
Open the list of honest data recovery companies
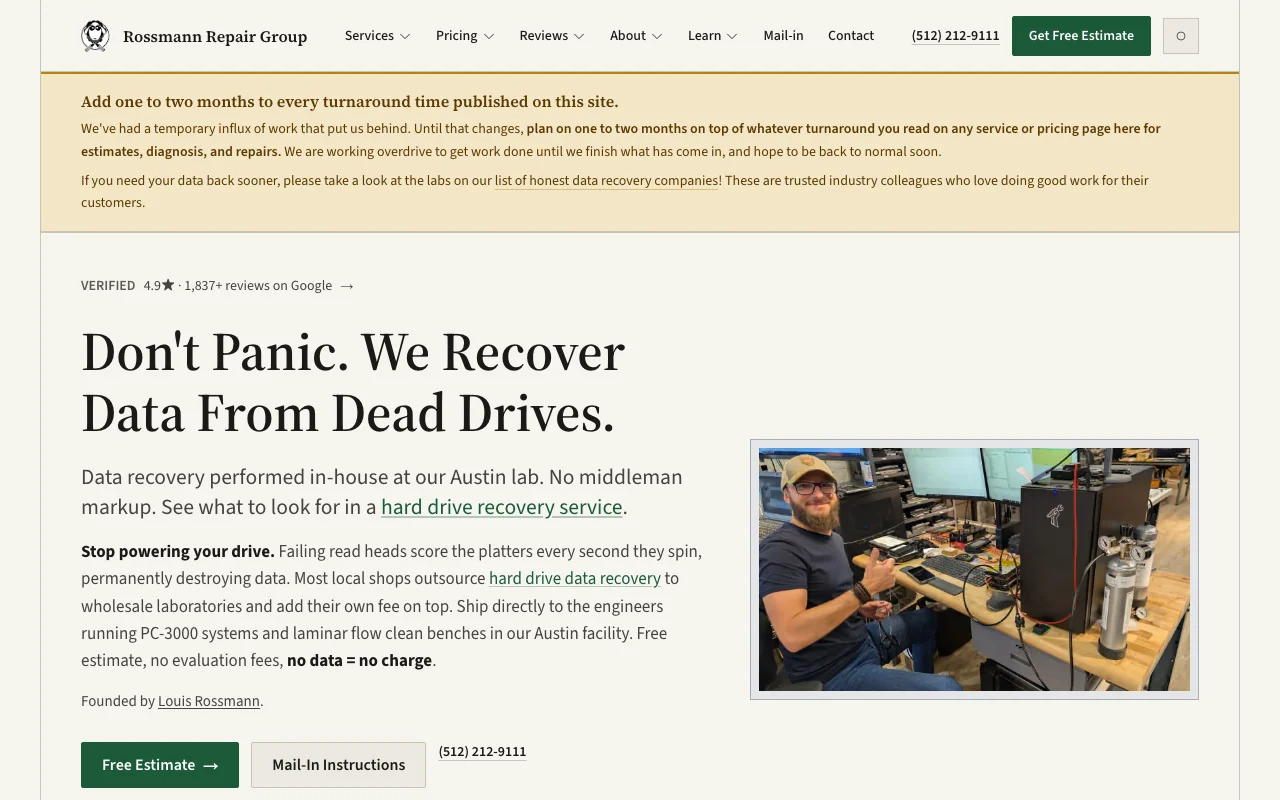click(x=607, y=181)
